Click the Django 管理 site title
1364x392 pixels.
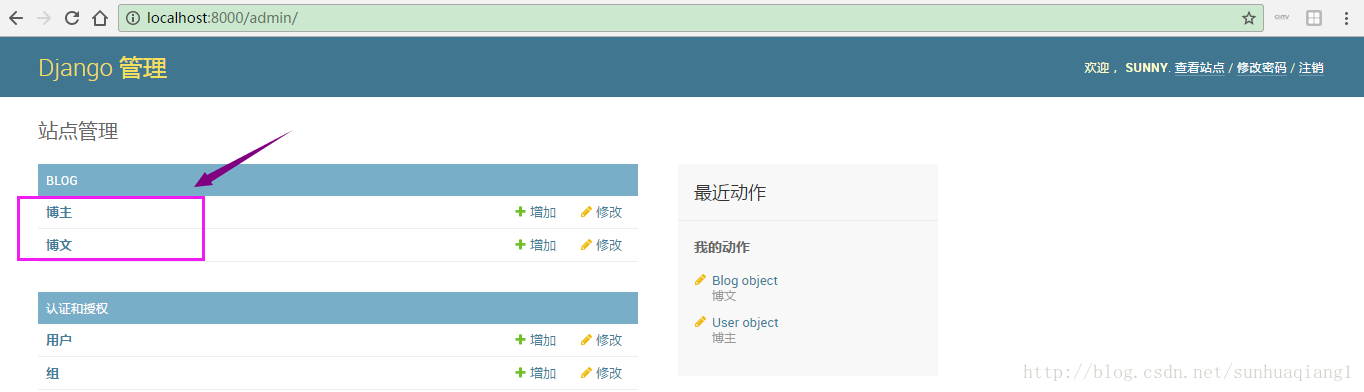tap(102, 68)
